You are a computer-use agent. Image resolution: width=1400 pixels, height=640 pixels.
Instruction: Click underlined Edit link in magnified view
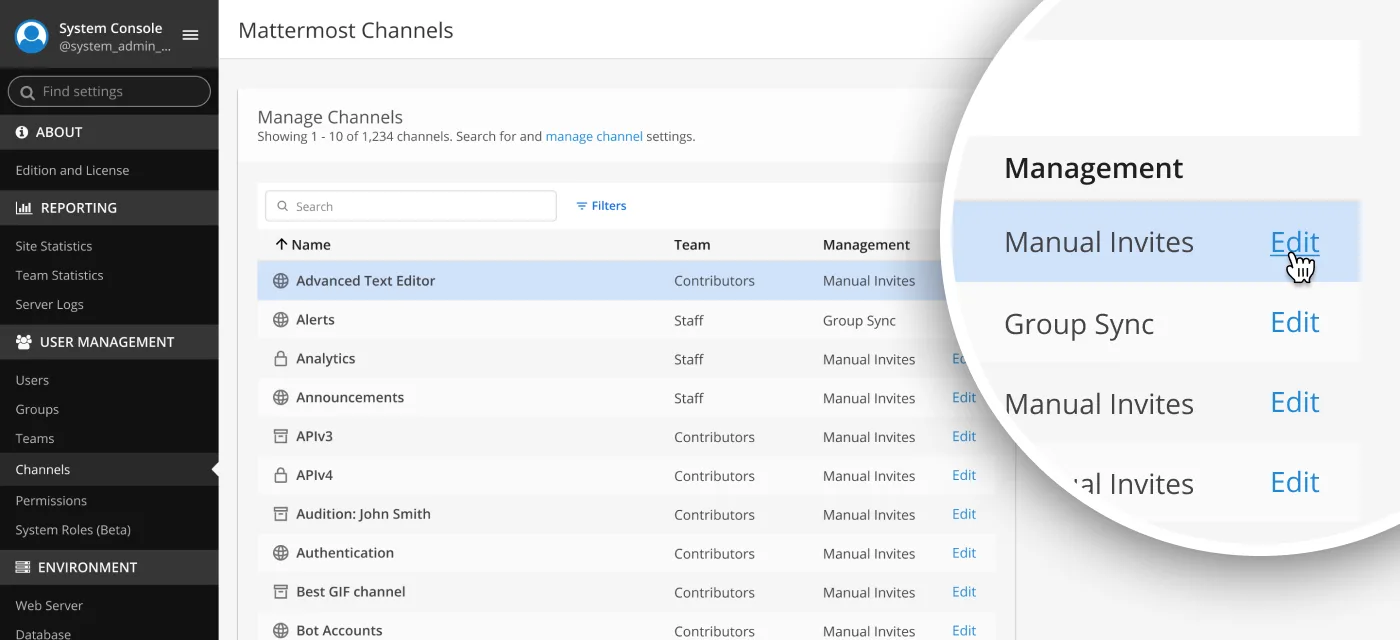click(x=1294, y=242)
